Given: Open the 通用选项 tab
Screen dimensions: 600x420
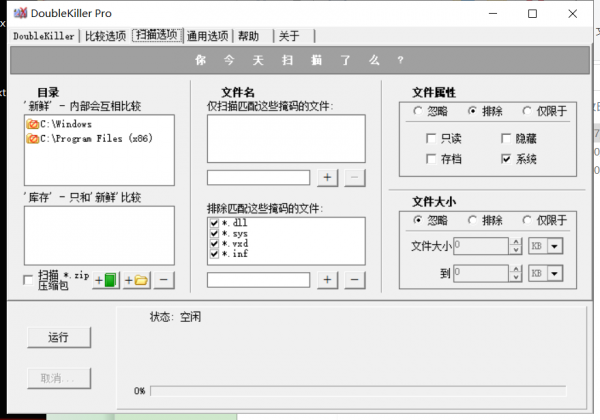Looking at the screenshot, I should pyautogui.click(x=207, y=36).
